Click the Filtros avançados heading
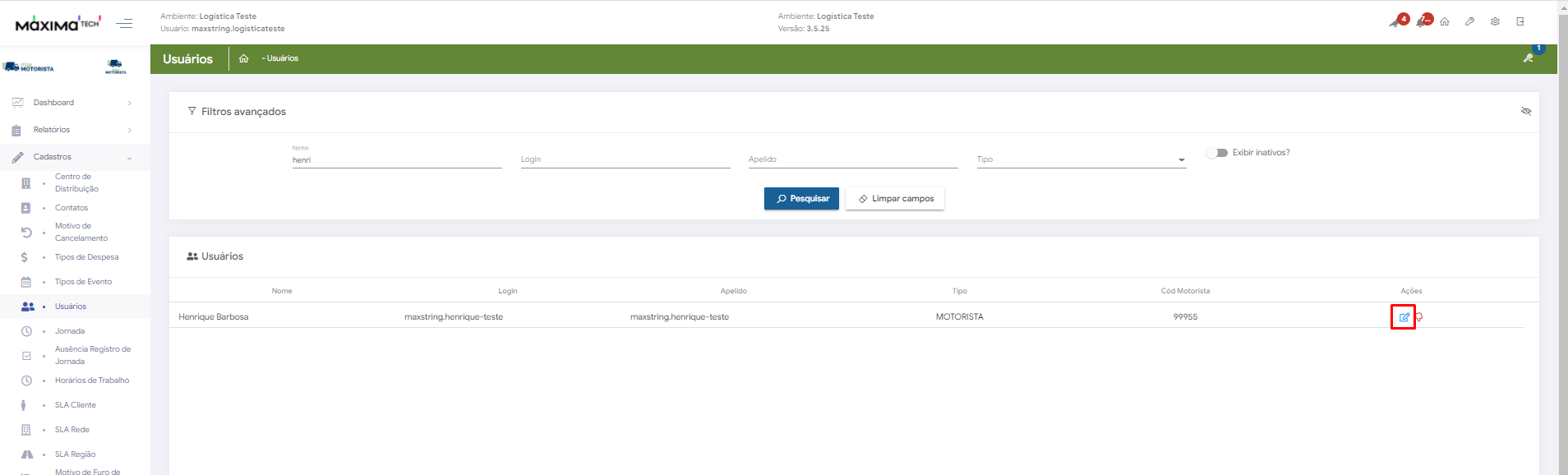 pyautogui.click(x=243, y=112)
